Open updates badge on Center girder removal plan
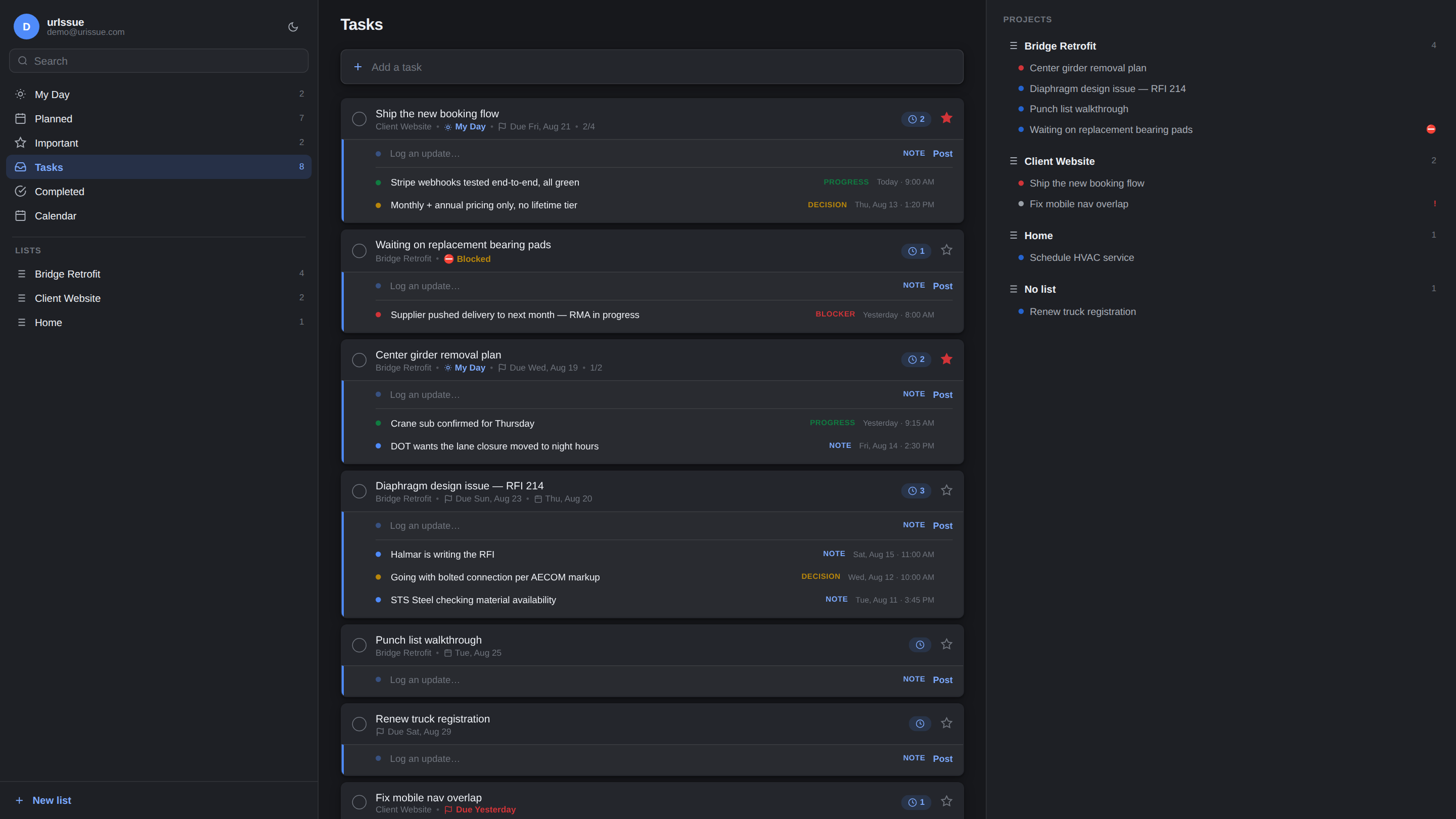Viewport: 1456px width, 819px height. point(916,359)
